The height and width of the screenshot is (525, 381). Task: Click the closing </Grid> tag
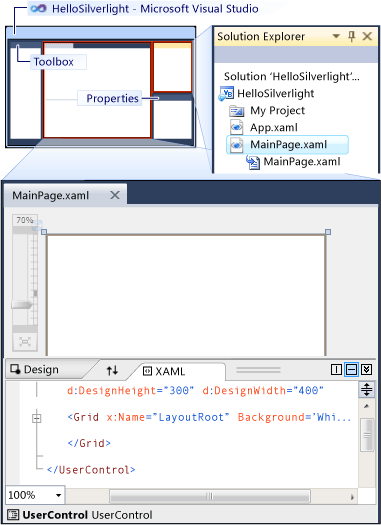click(89, 443)
